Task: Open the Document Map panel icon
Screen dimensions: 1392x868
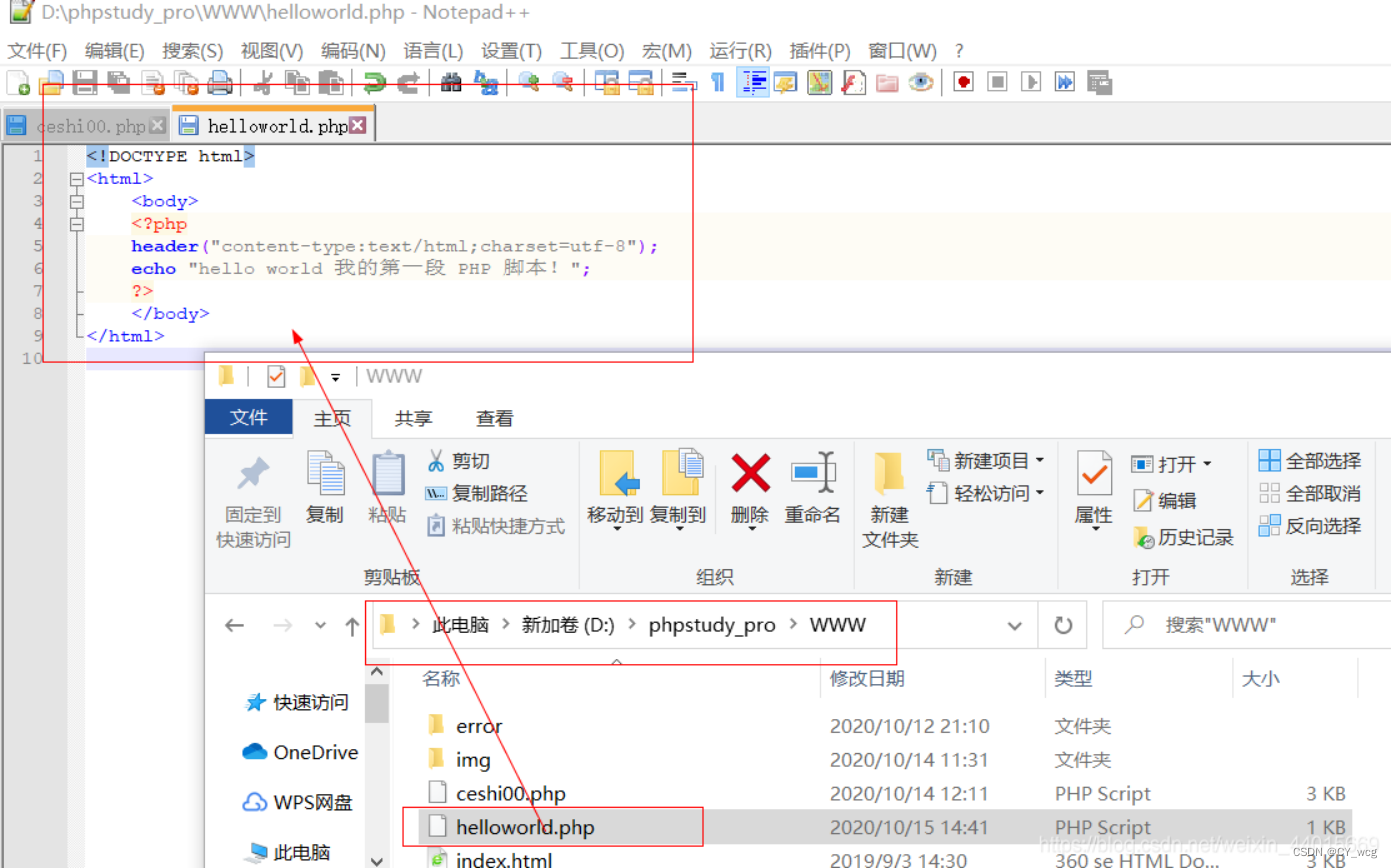Action: [819, 83]
